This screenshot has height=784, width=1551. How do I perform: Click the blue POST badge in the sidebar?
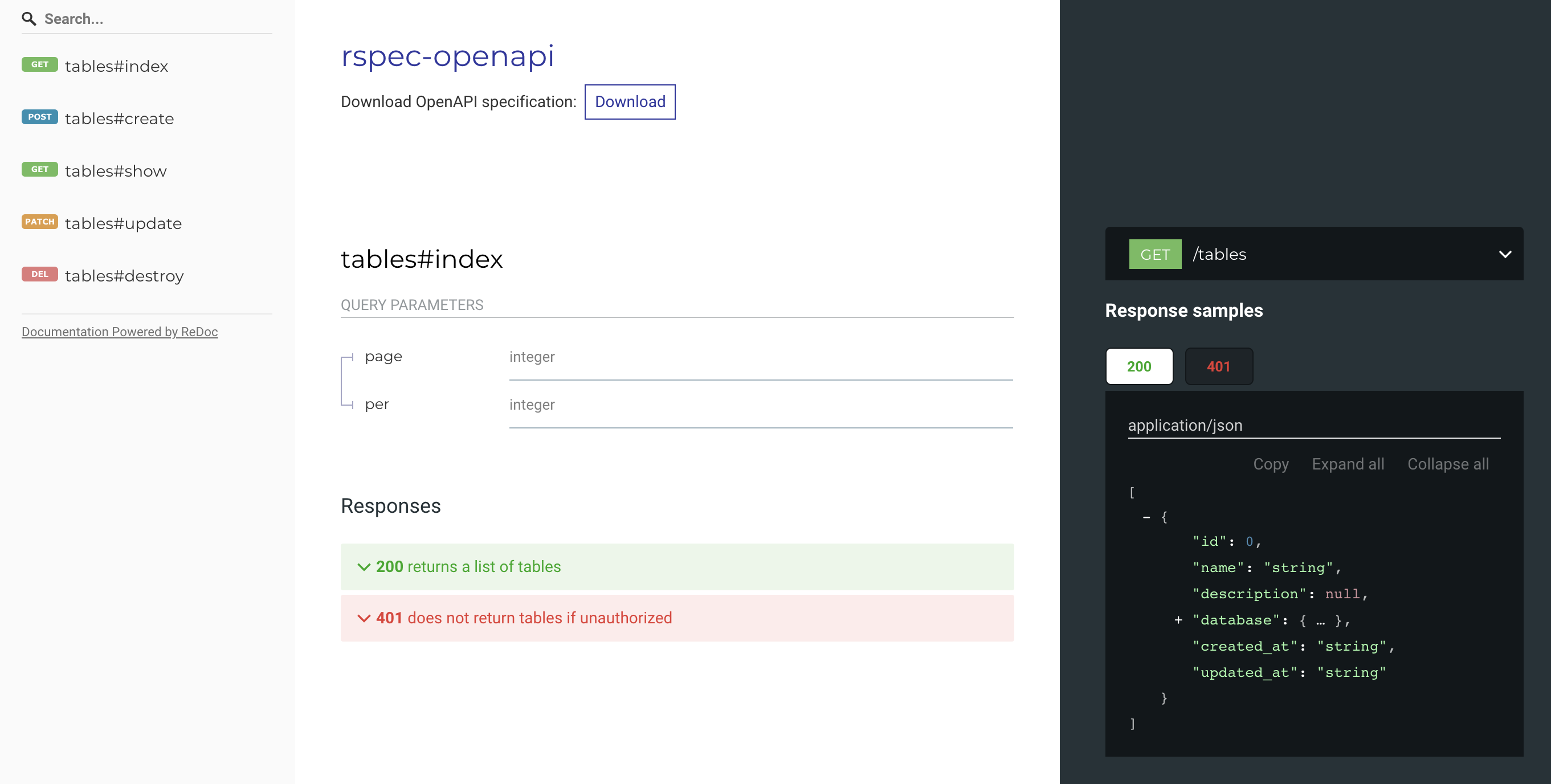click(40, 117)
